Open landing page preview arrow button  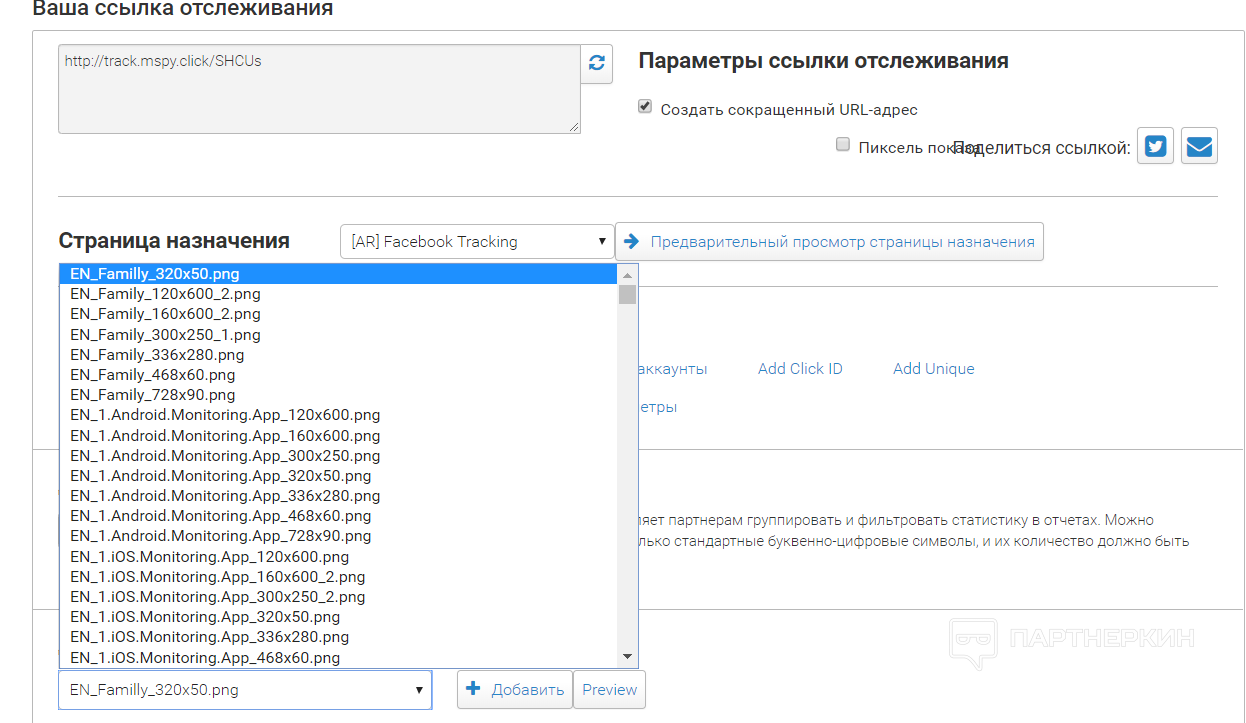click(x=829, y=242)
